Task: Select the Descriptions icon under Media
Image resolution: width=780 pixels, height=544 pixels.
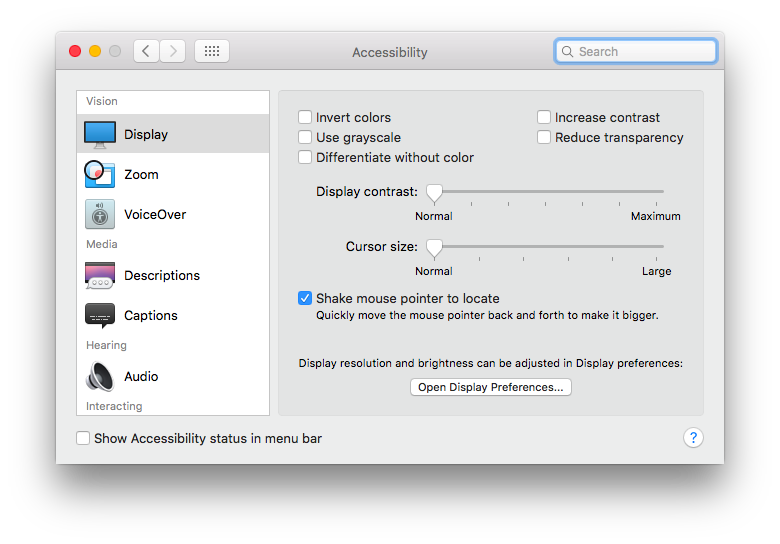Action: [x=100, y=275]
